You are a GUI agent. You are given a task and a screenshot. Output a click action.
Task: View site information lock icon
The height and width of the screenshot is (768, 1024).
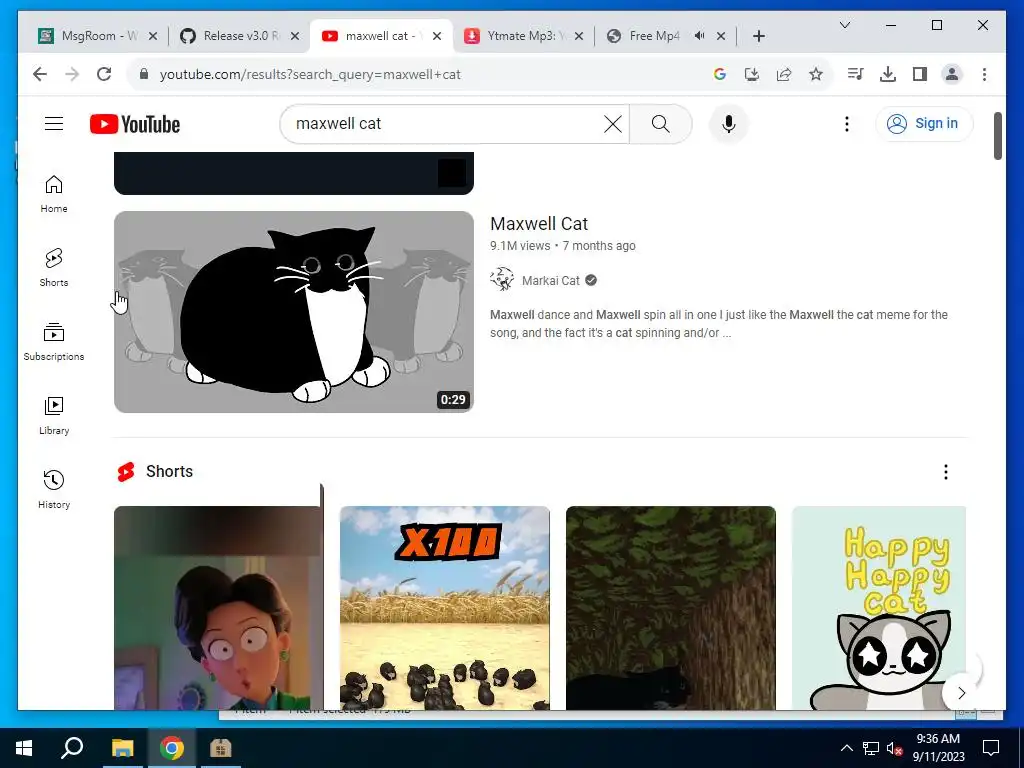click(144, 74)
